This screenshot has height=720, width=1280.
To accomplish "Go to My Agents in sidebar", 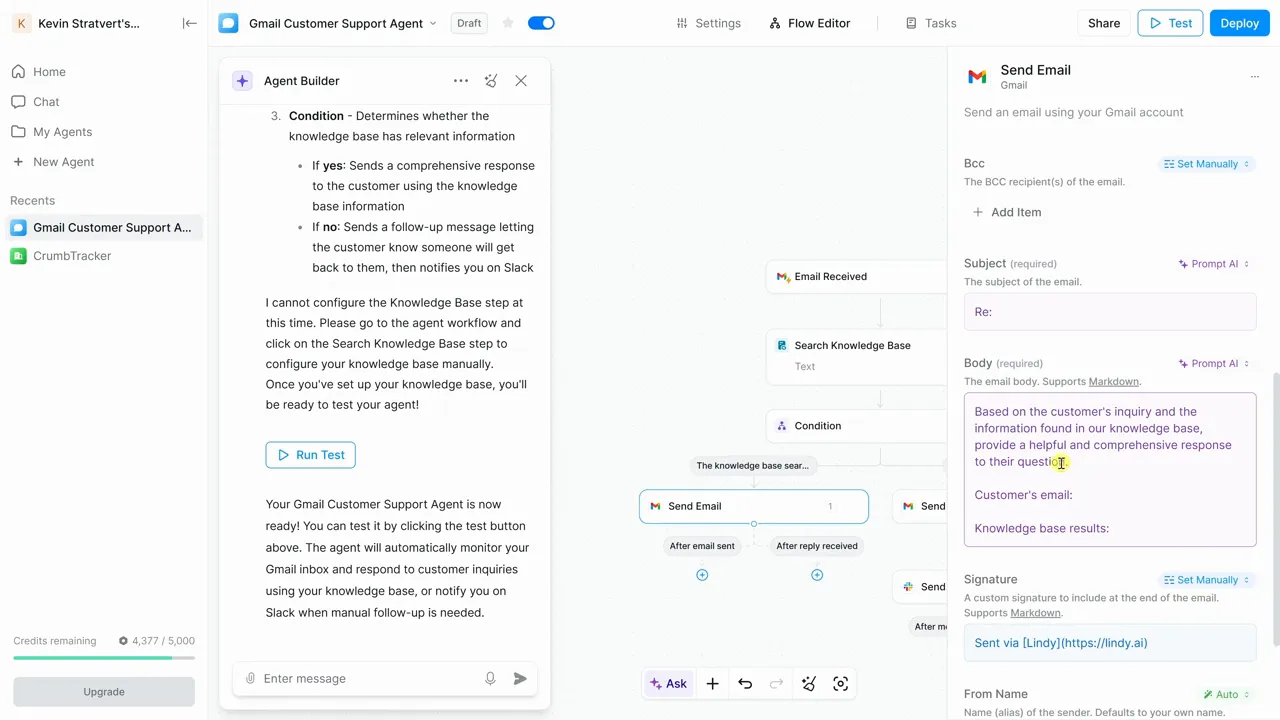I will point(62,132).
